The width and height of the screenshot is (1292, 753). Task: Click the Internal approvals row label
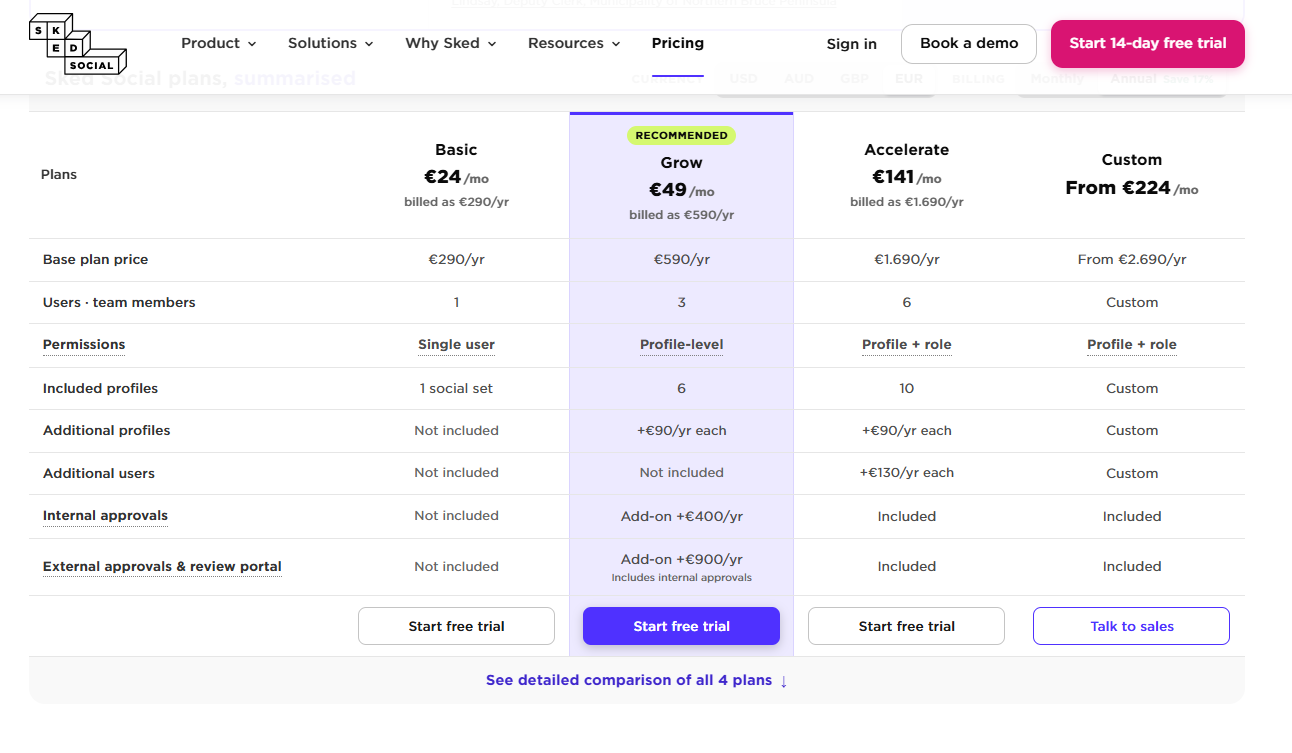105,516
